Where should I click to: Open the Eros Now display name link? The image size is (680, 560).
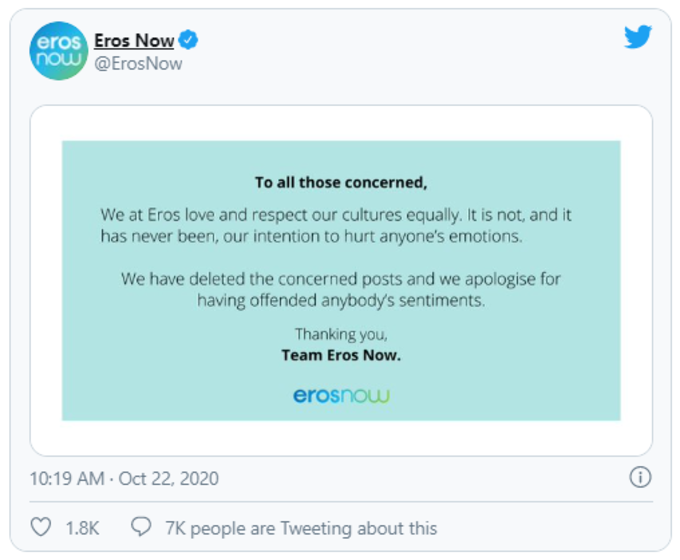coord(134,40)
